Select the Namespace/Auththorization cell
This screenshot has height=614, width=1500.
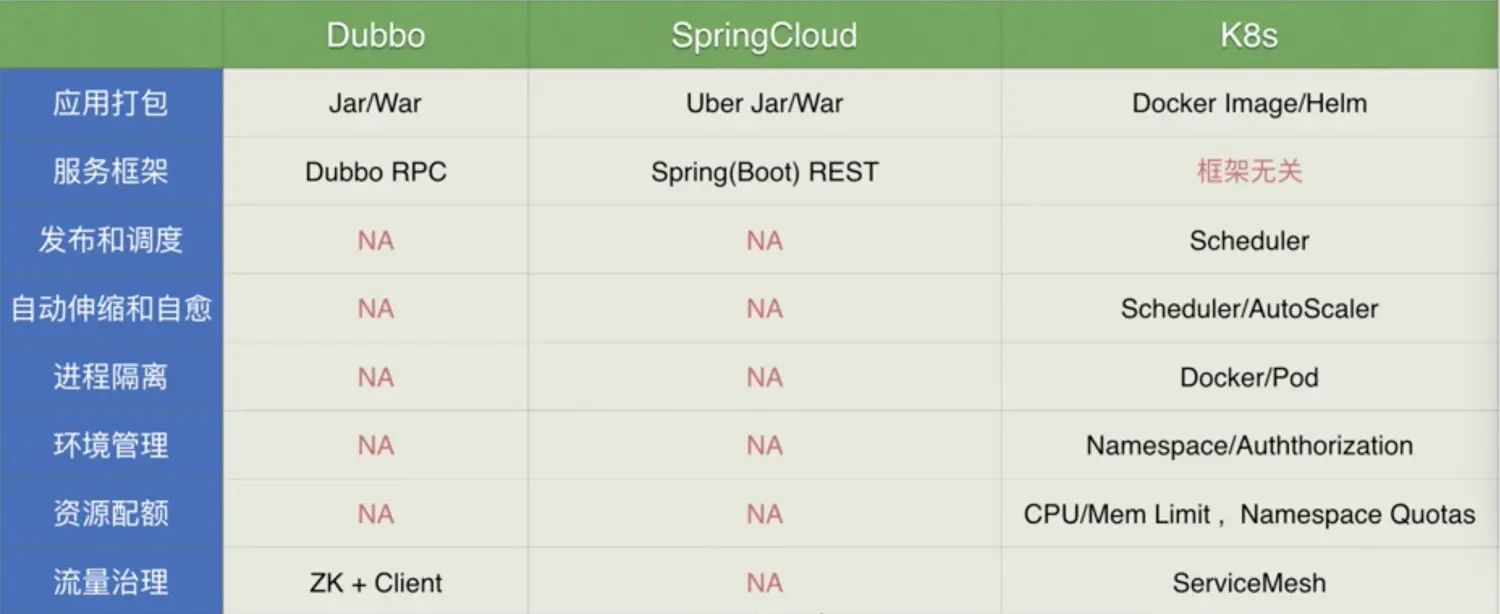[1249, 446]
